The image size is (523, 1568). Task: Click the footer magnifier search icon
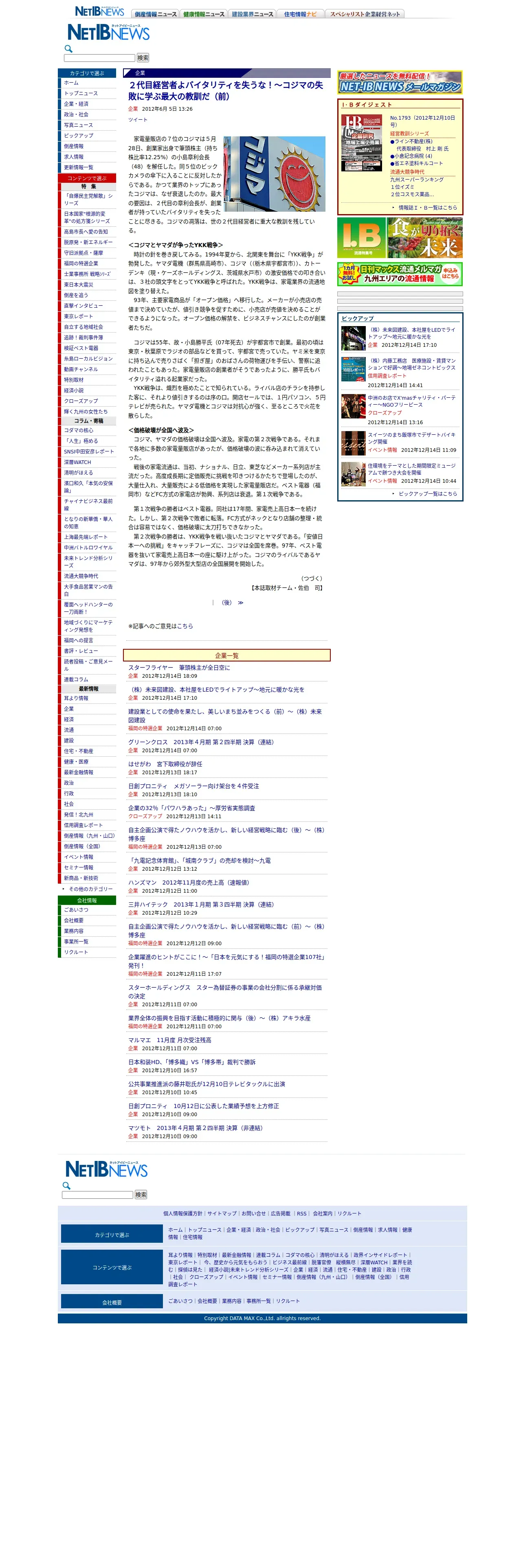click(66, 1185)
